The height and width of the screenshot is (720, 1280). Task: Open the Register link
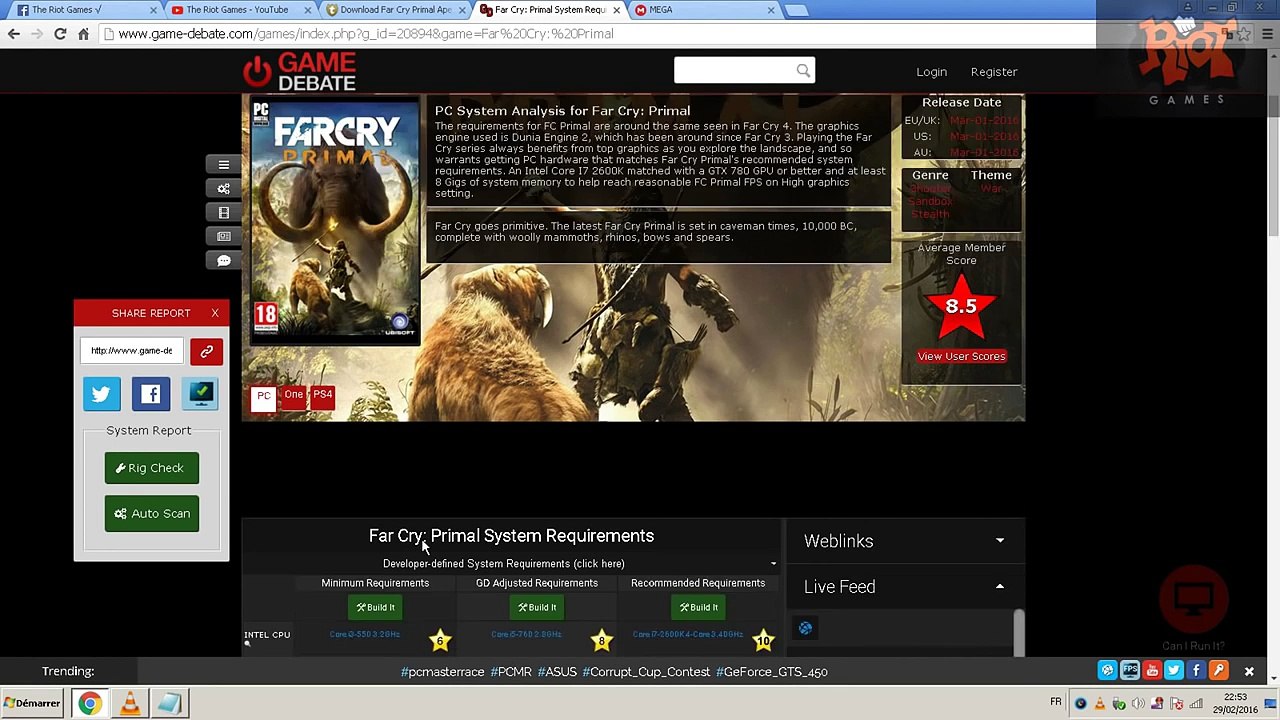tap(994, 72)
